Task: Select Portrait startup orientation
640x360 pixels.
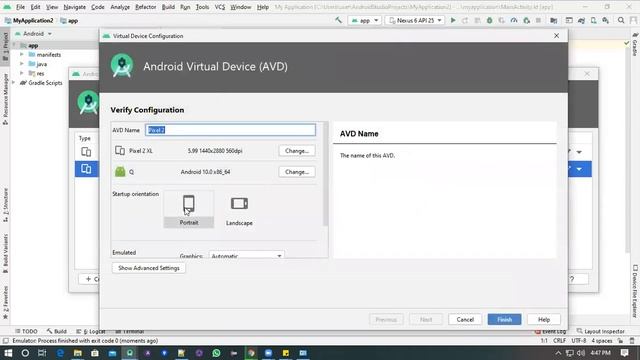Action: (189, 209)
